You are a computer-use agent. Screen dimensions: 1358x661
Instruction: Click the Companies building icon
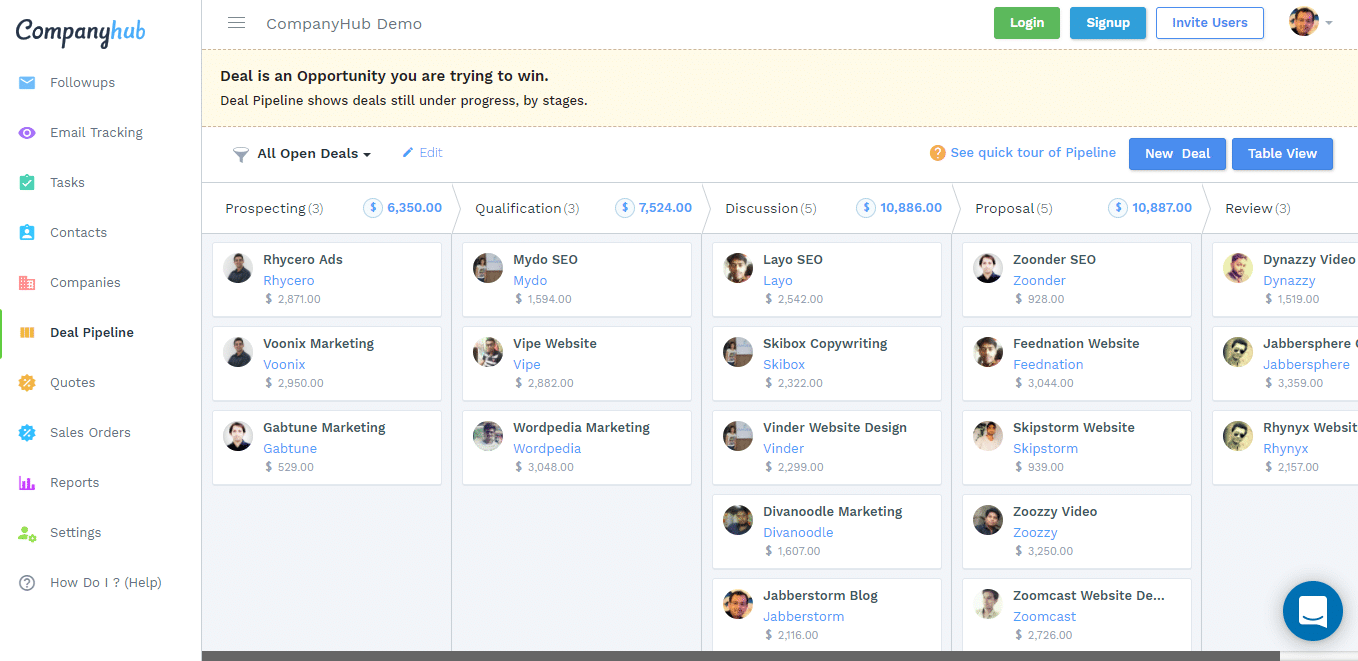(27, 283)
